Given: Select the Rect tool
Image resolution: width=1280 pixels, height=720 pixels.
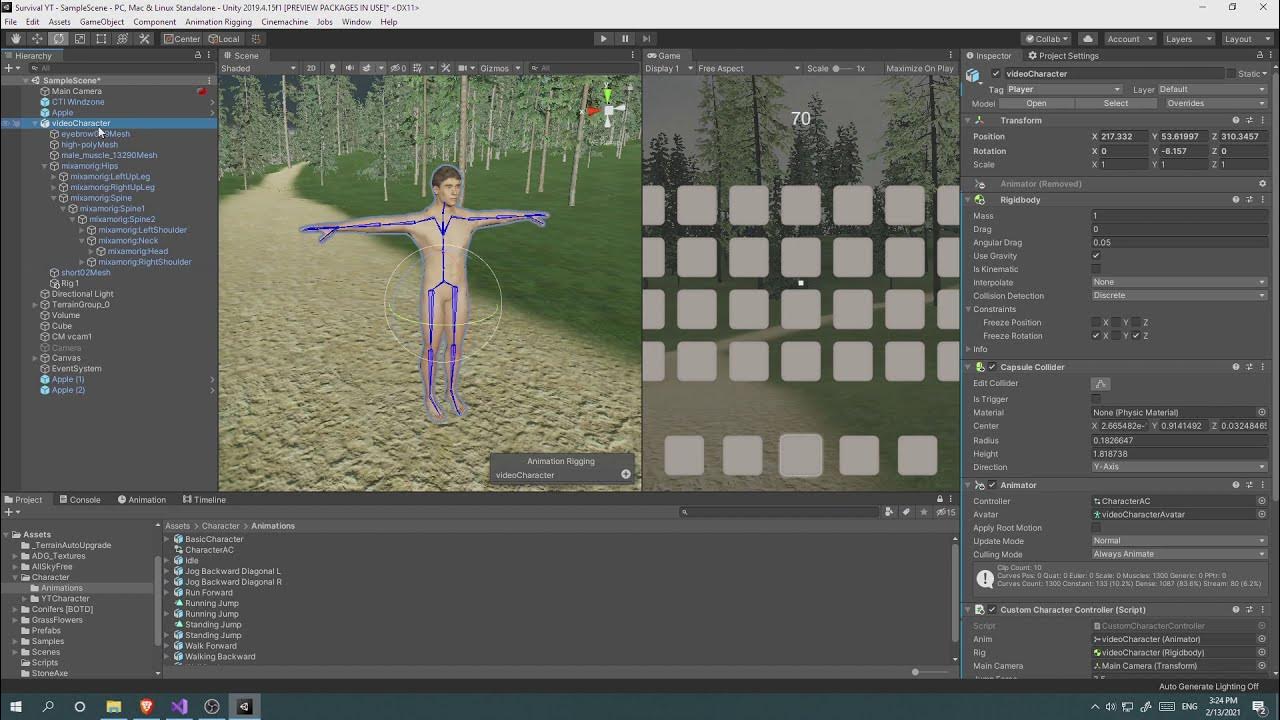Looking at the screenshot, I should (101, 39).
